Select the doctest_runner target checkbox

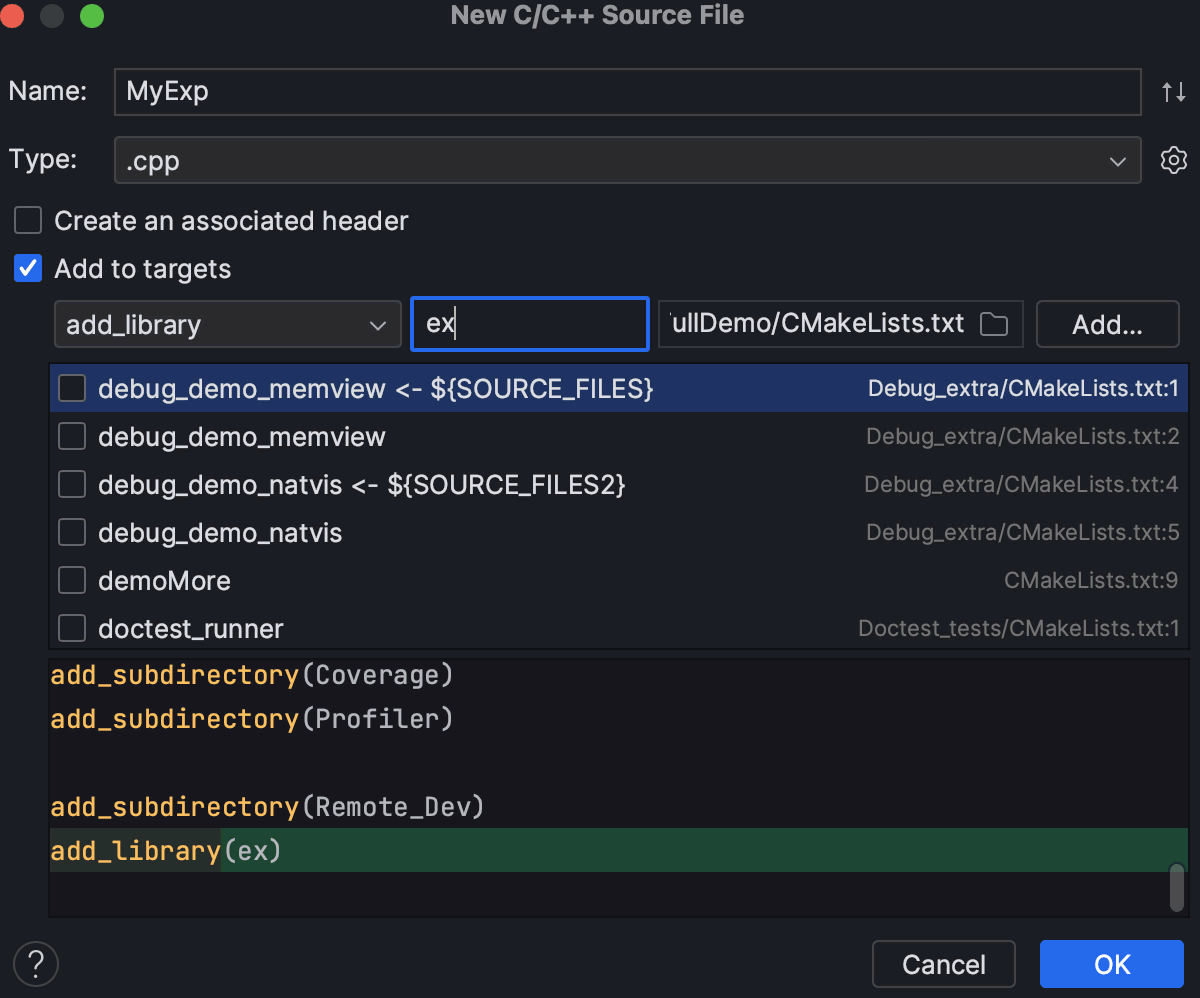(72, 628)
